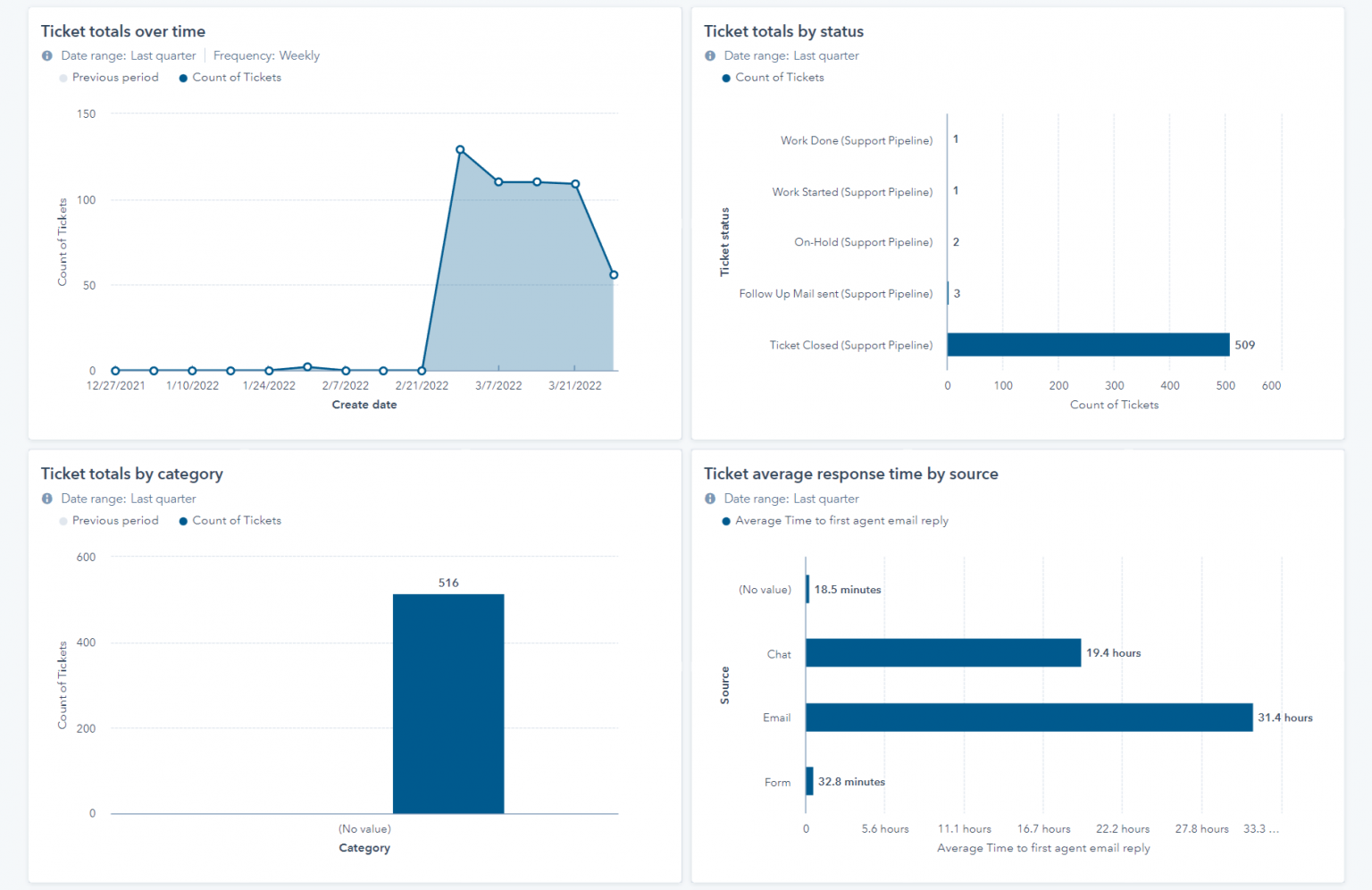The height and width of the screenshot is (890, 1372).
Task: Open the Ticket totals by category report title
Action: pos(131,474)
